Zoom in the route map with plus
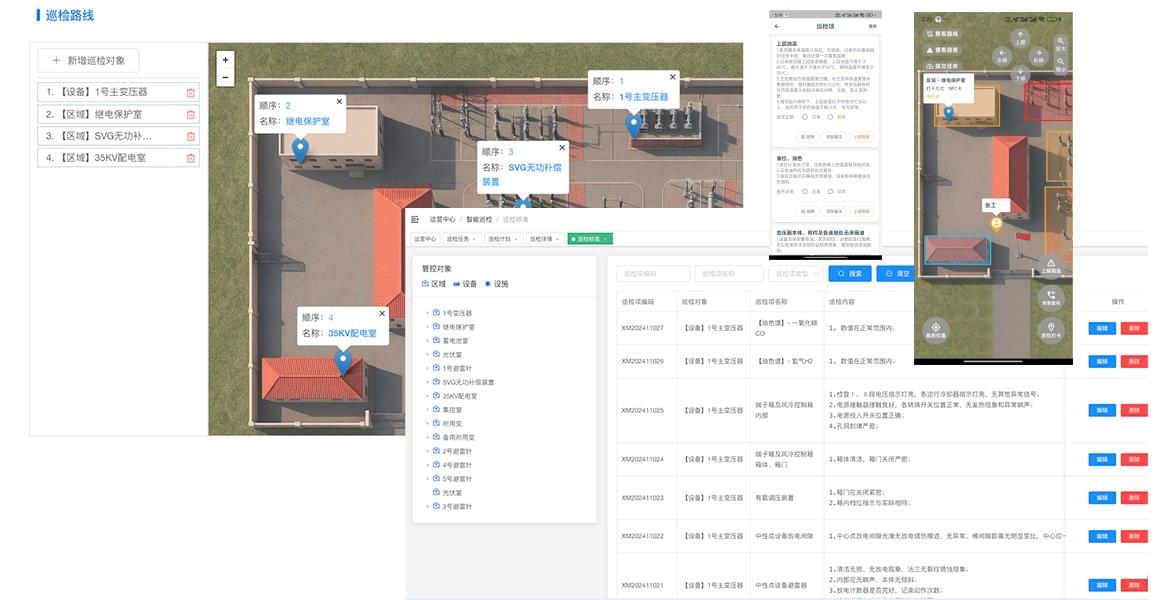The image size is (1160, 600). pos(226,60)
